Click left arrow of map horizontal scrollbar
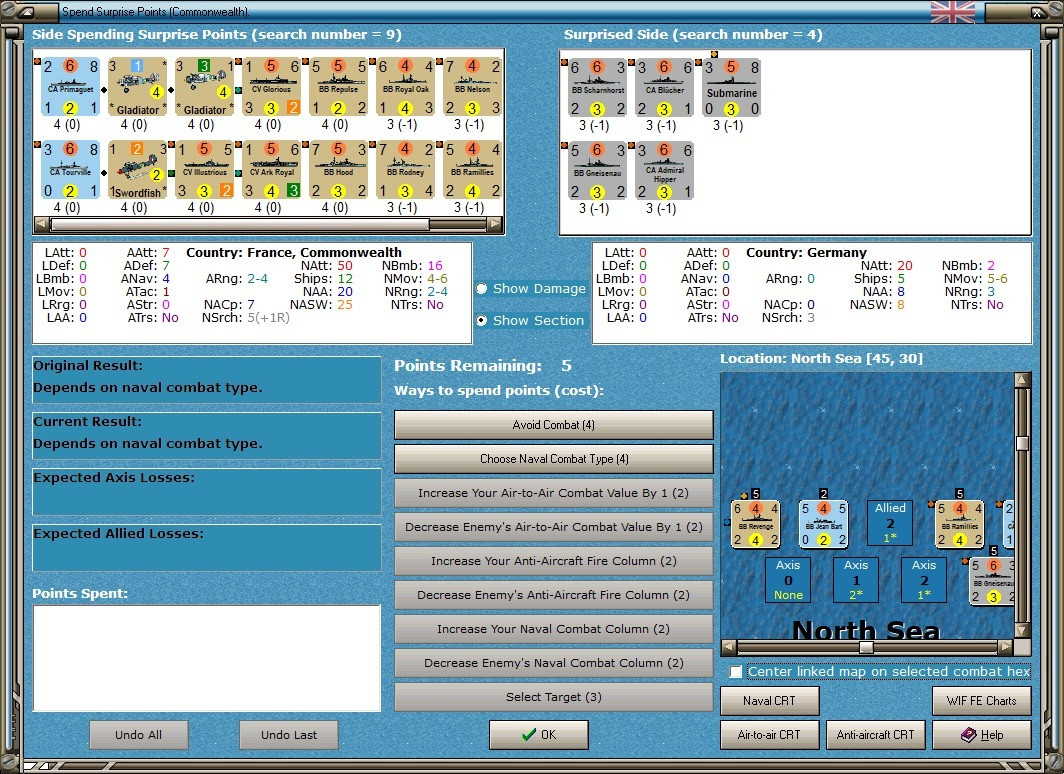Image resolution: width=1064 pixels, height=774 pixels. pos(728,647)
